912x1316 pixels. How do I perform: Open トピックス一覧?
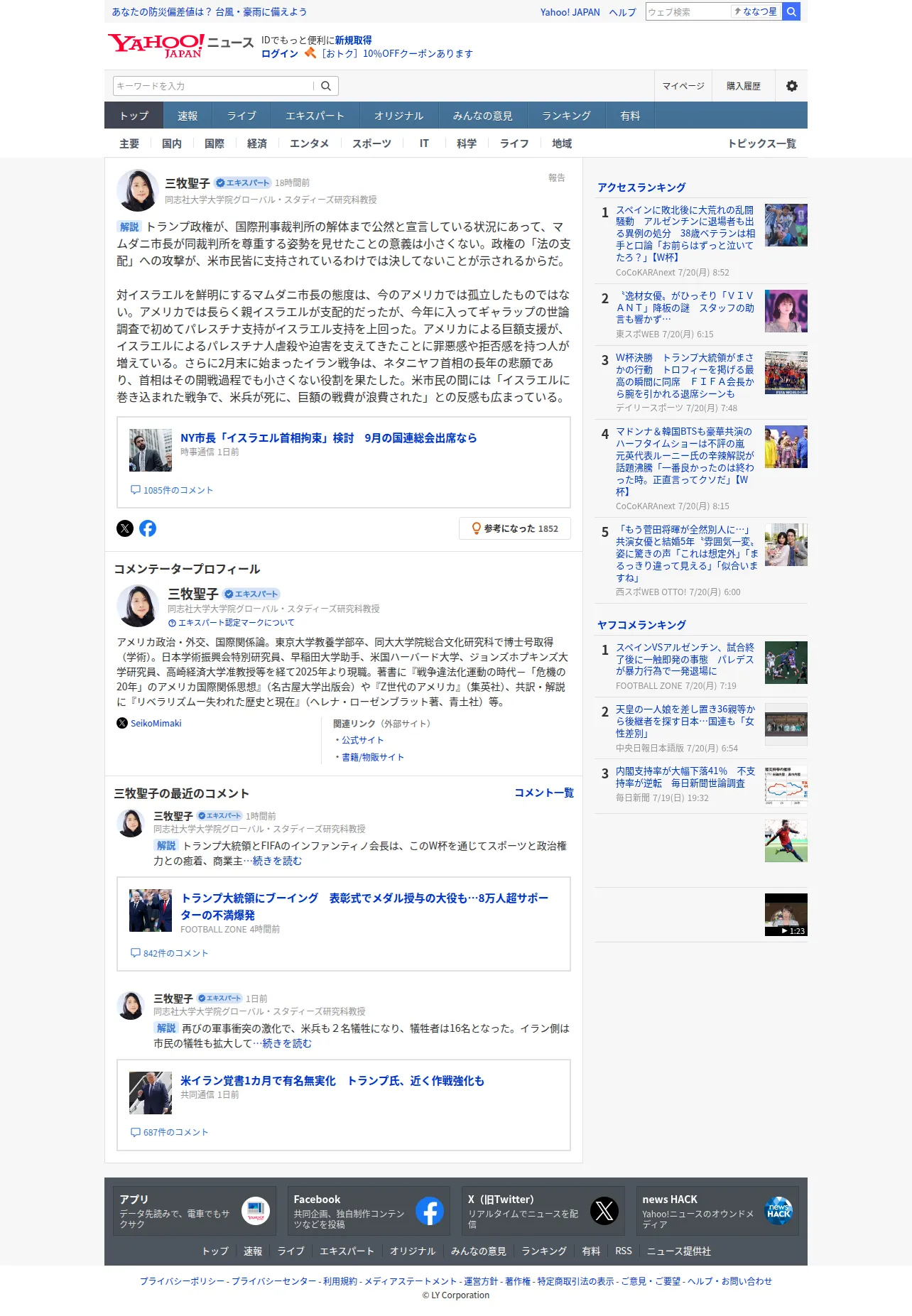(761, 143)
